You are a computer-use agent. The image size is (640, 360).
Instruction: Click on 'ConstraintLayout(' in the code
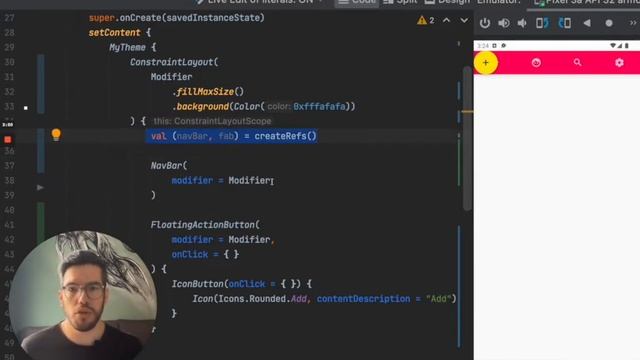pyautogui.click(x=174, y=62)
